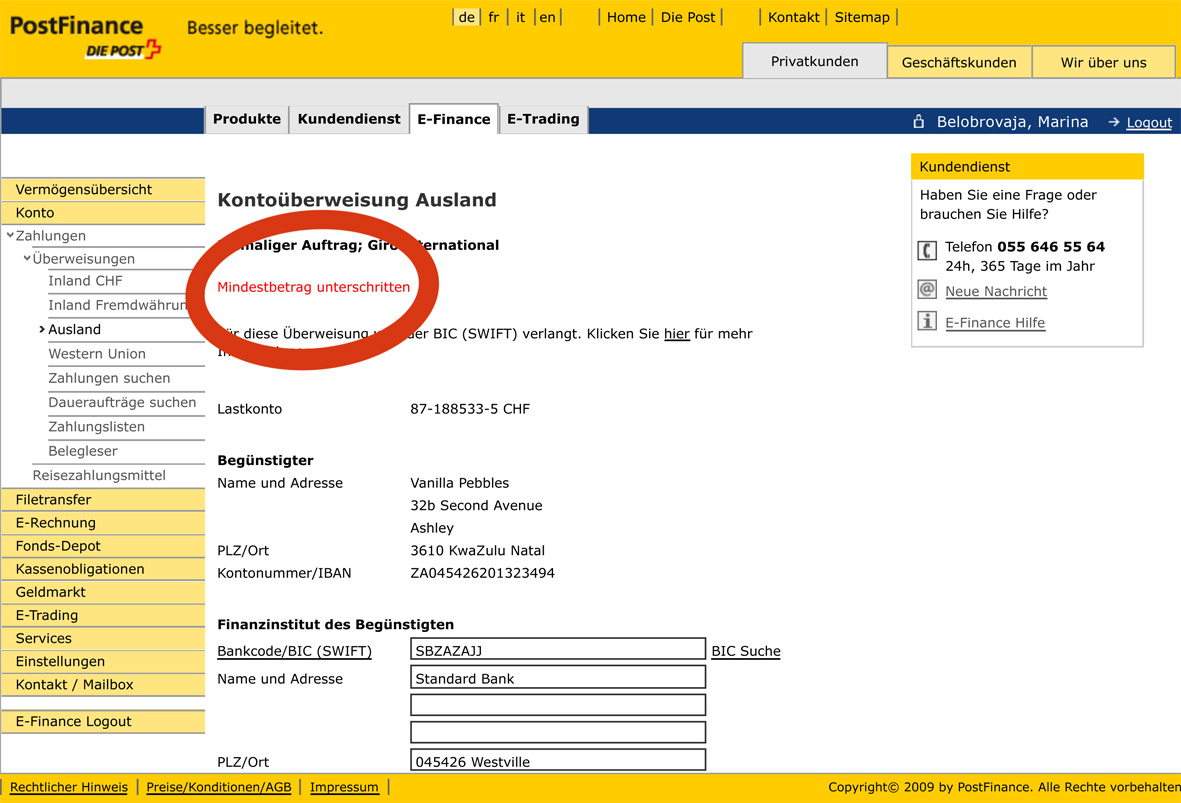Select Inland CHF transfer
The image size is (1181, 803).
coord(85,281)
